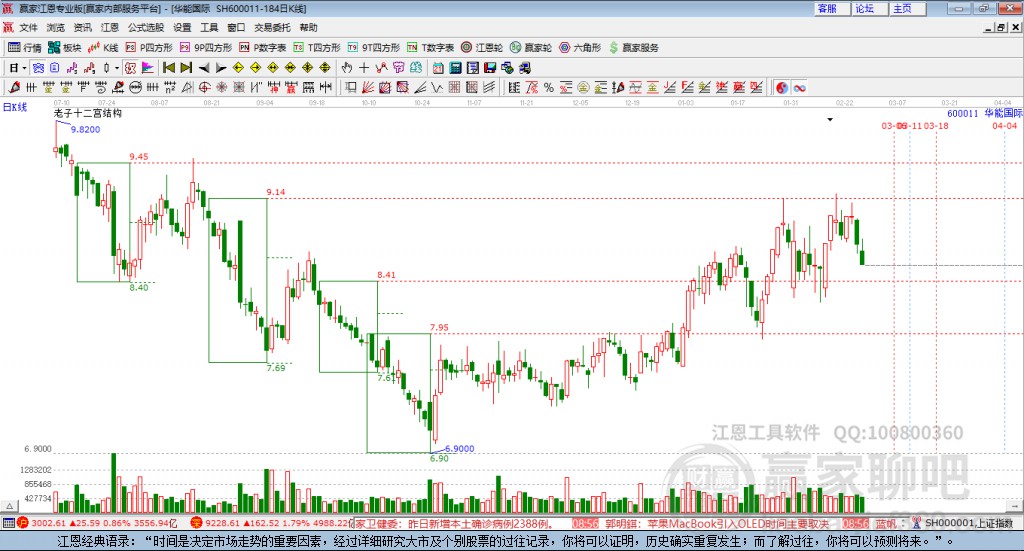Open the 江恩 menu
This screenshot has height=551, width=1024.
point(109,27)
